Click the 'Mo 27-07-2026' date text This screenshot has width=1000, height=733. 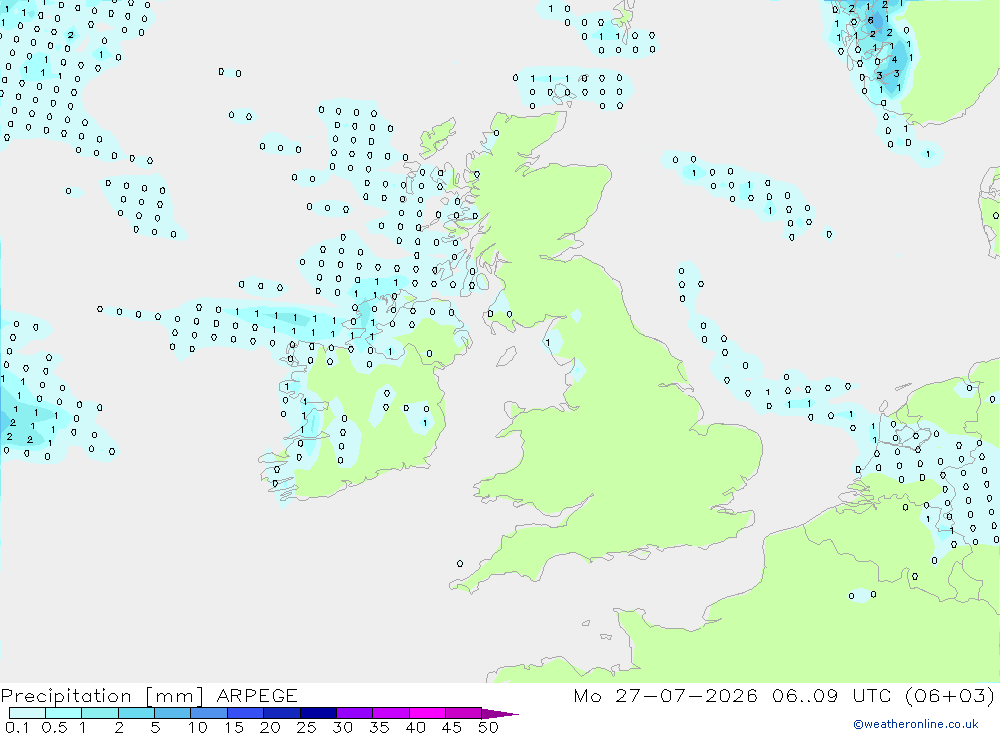click(666, 695)
